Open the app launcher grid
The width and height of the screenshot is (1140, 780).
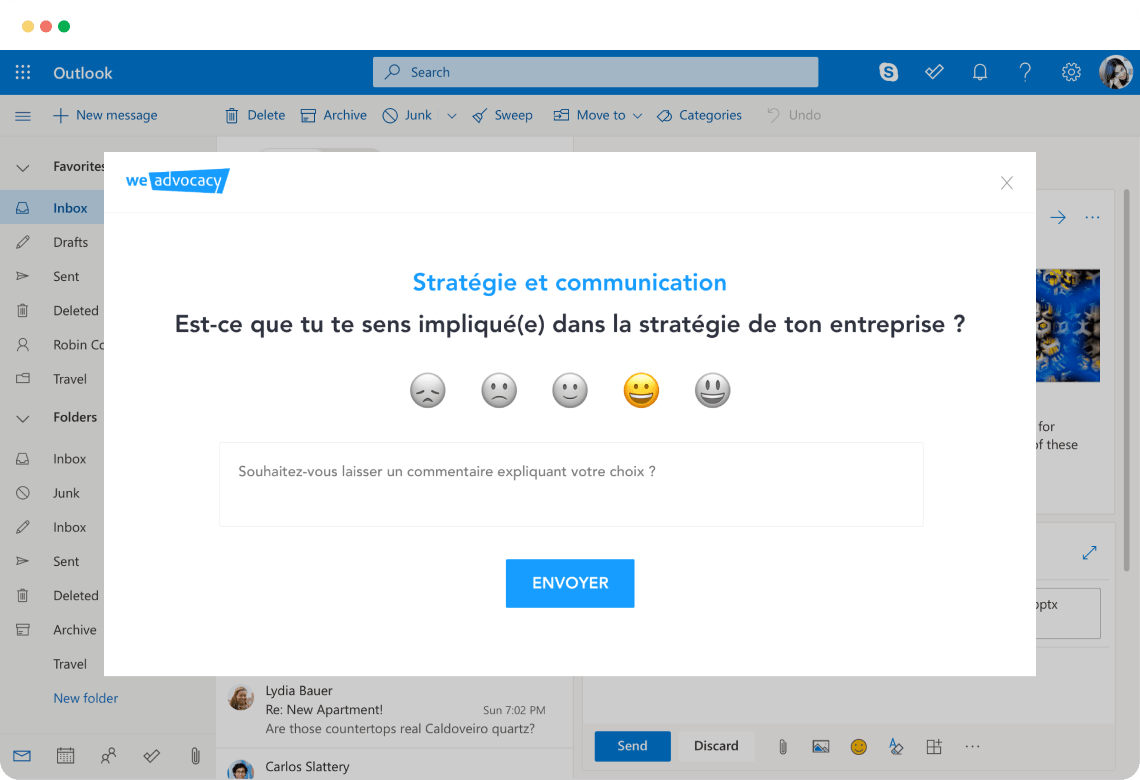(23, 72)
